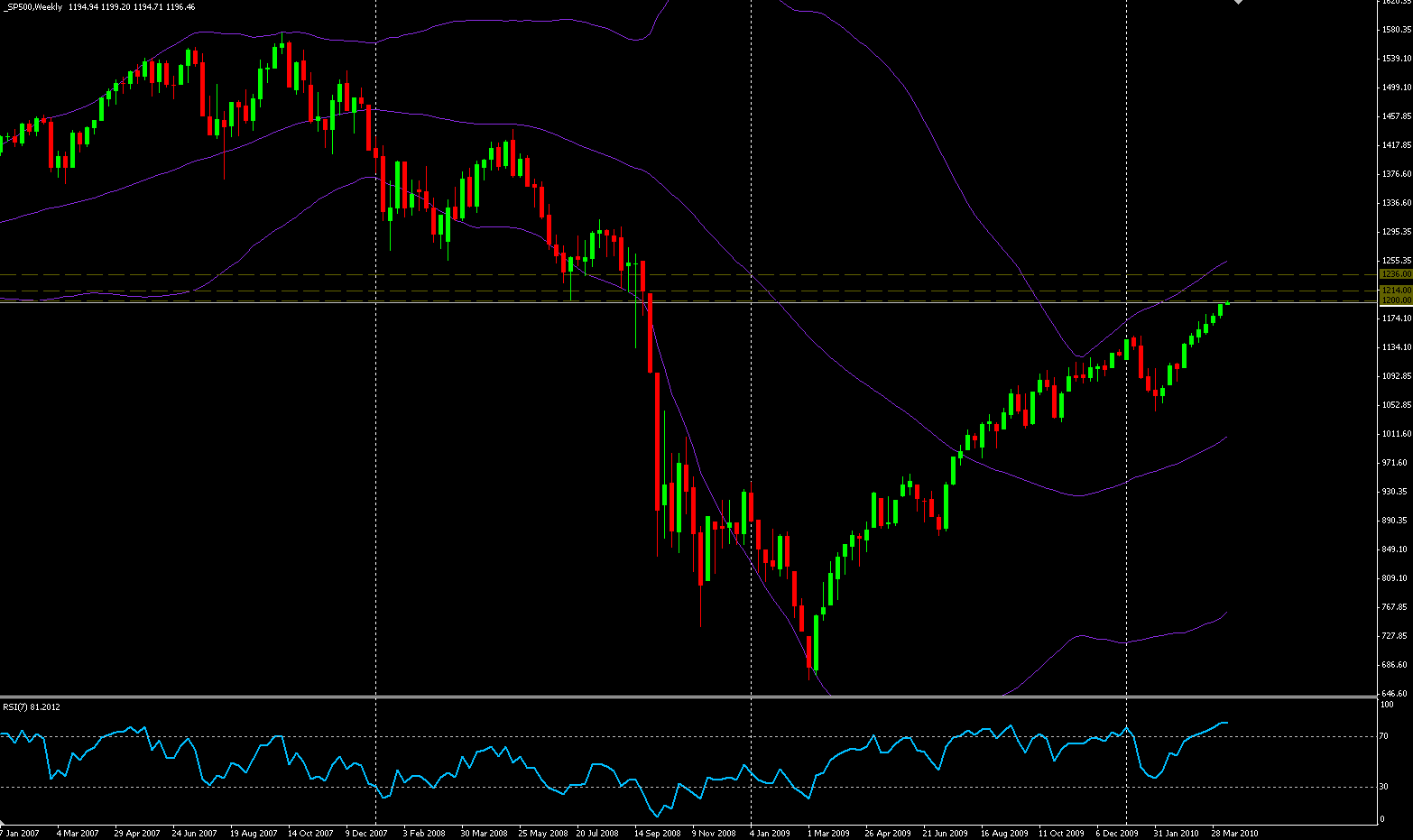Image resolution: width=1413 pixels, height=840 pixels.
Task: Select the 6 Dec 2009 date label
Action: tap(1117, 834)
